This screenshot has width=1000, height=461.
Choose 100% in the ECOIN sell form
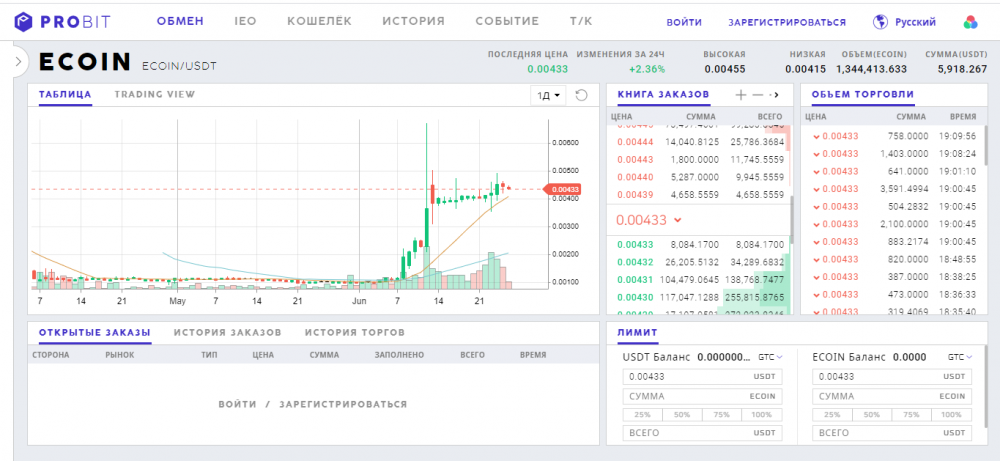click(x=953, y=414)
